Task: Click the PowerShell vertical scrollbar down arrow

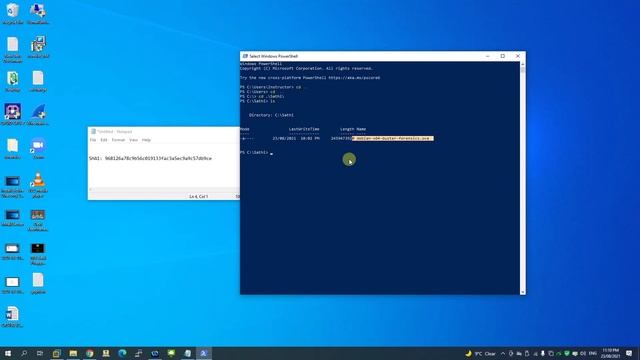Action: tap(522, 292)
